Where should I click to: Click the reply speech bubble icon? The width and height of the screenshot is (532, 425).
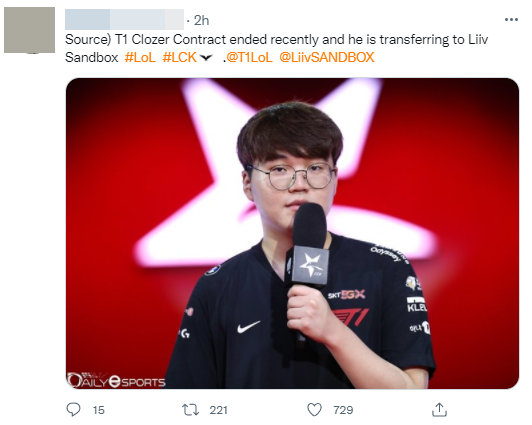(73, 409)
